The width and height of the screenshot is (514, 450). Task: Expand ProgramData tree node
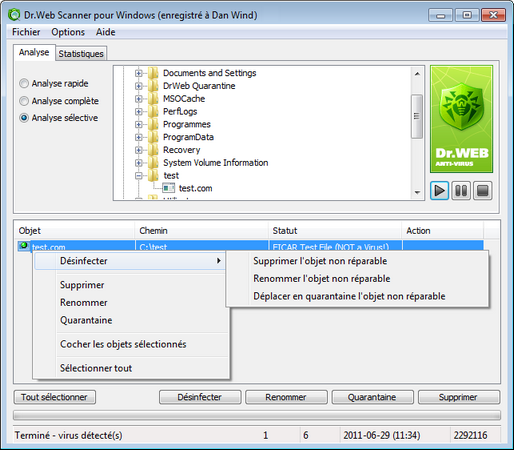tap(139, 137)
